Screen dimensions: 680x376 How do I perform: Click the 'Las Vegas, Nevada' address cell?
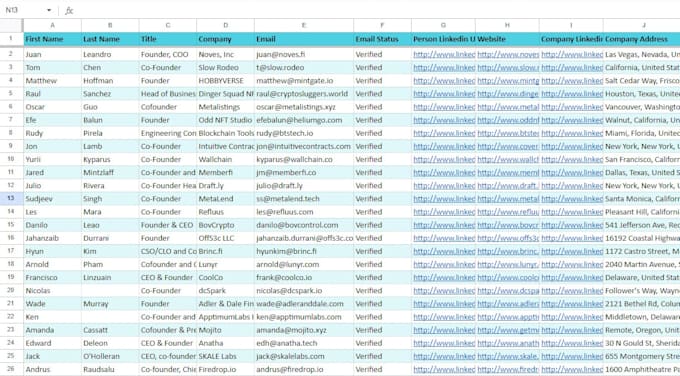click(641, 55)
